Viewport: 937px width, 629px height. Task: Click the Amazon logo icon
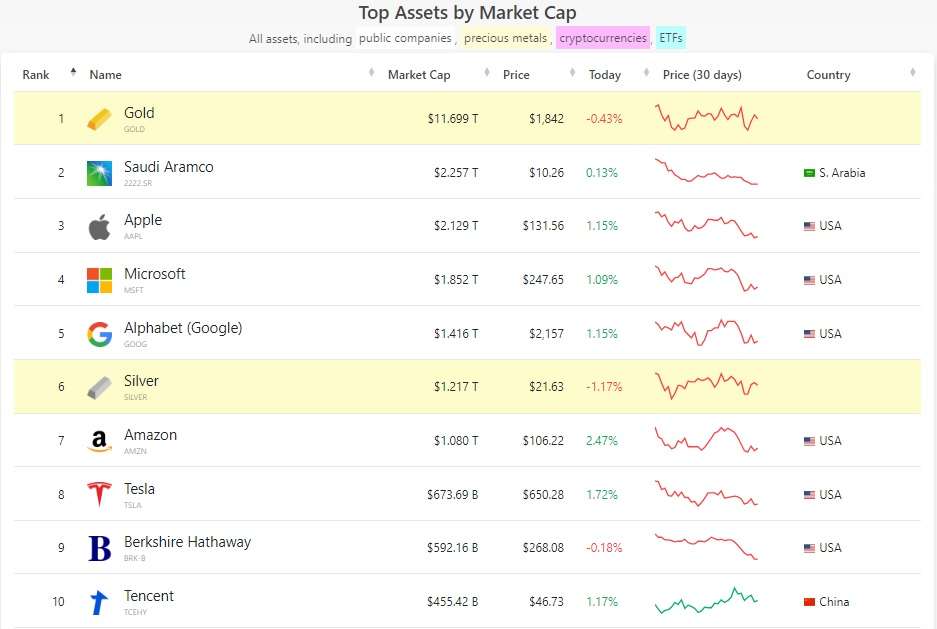[x=100, y=441]
